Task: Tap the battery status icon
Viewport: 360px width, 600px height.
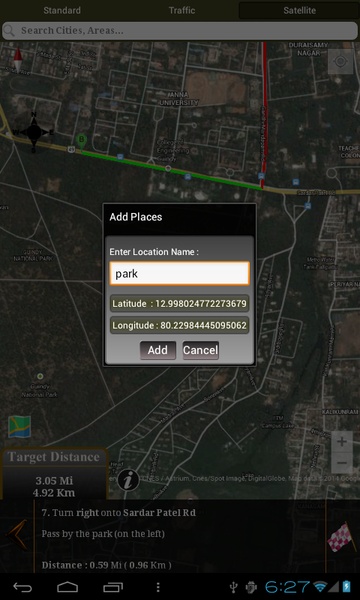Action: tap(346, 587)
